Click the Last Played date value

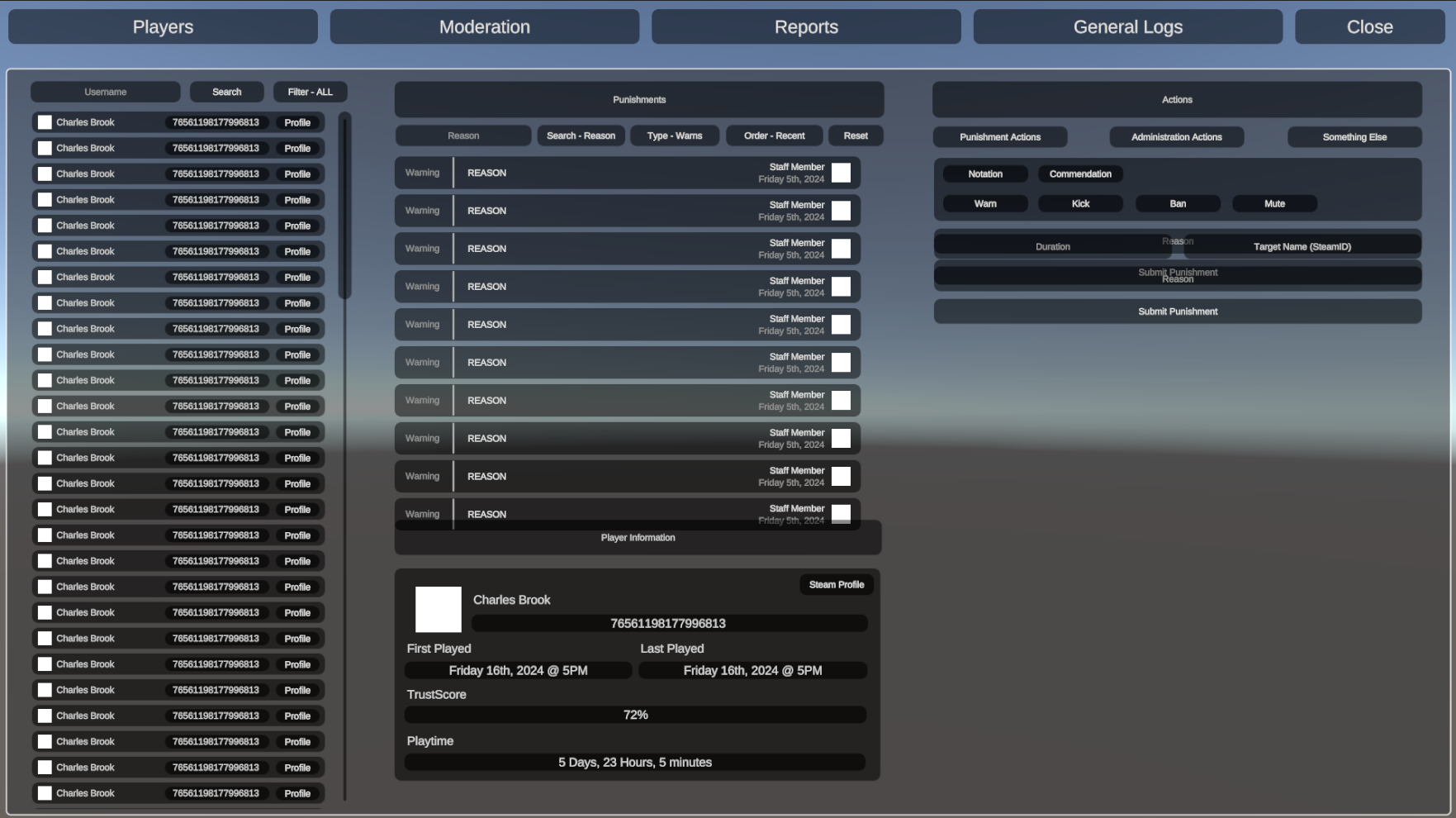pyautogui.click(x=752, y=670)
